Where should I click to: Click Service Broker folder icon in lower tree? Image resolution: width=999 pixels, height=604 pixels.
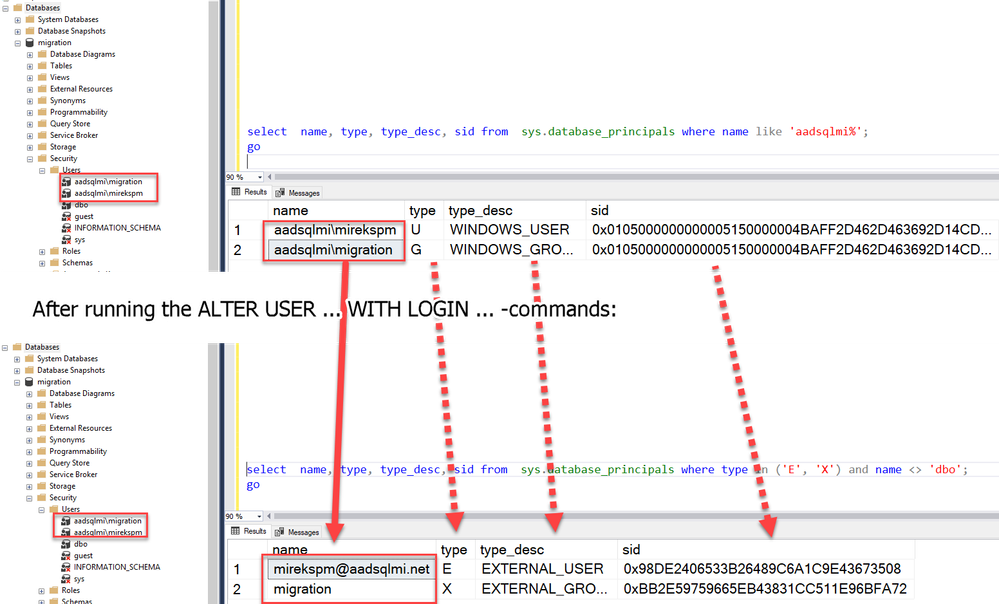pyautogui.click(x=41, y=475)
